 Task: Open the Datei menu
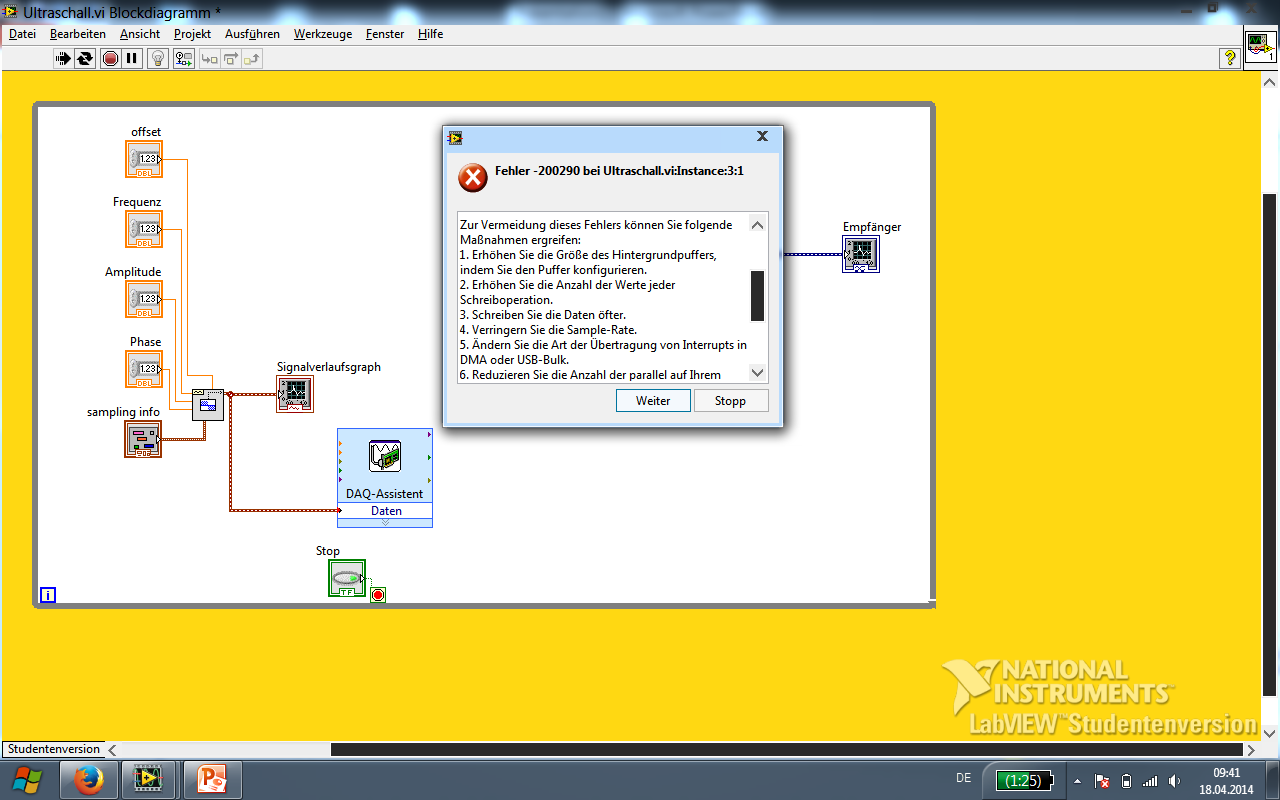[22, 34]
